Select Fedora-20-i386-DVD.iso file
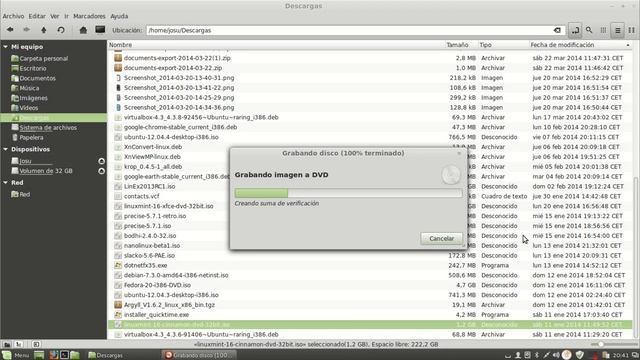This screenshot has width=640, height=360. click(x=157, y=285)
